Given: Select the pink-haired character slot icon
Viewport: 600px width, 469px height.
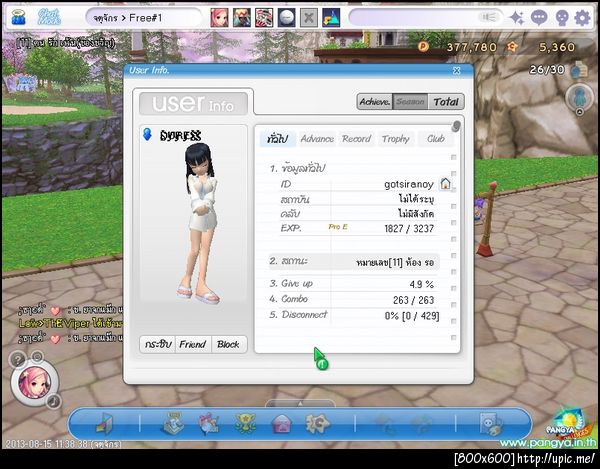Looking at the screenshot, I should tap(219, 18).
